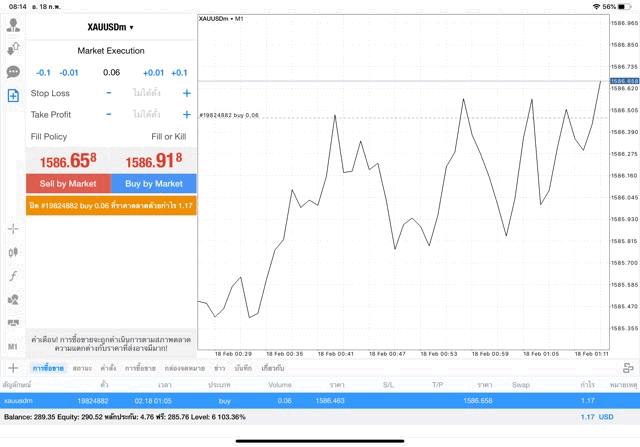The height and width of the screenshot is (447, 640).
Task: Edit the 0.06 volume field
Action: coord(111,73)
